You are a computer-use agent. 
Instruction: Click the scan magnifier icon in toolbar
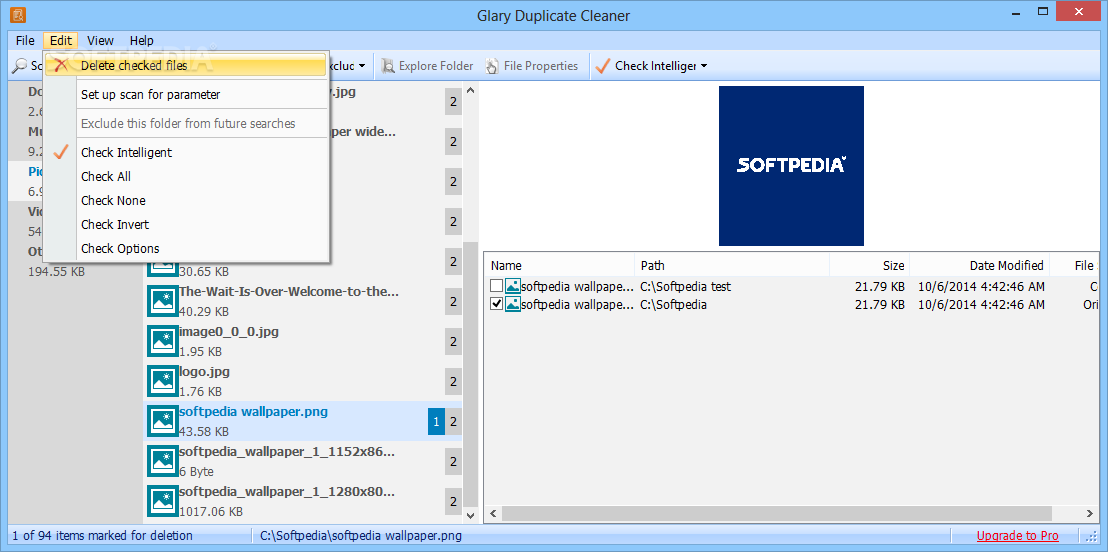[20, 66]
